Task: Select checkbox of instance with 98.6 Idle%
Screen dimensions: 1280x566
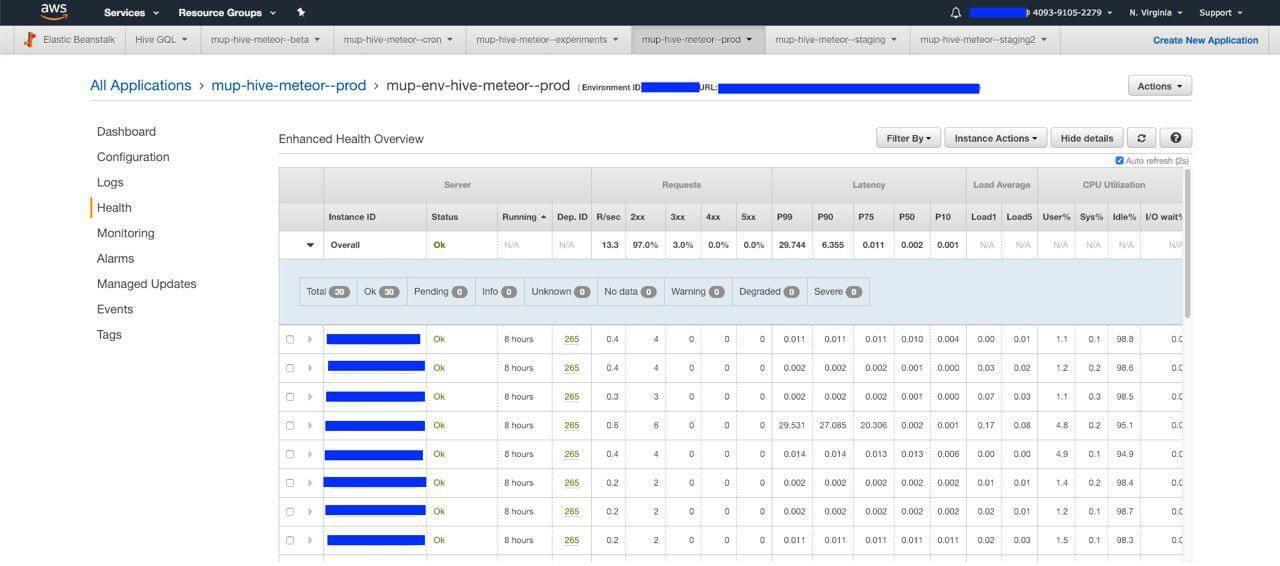Action: click(x=290, y=368)
